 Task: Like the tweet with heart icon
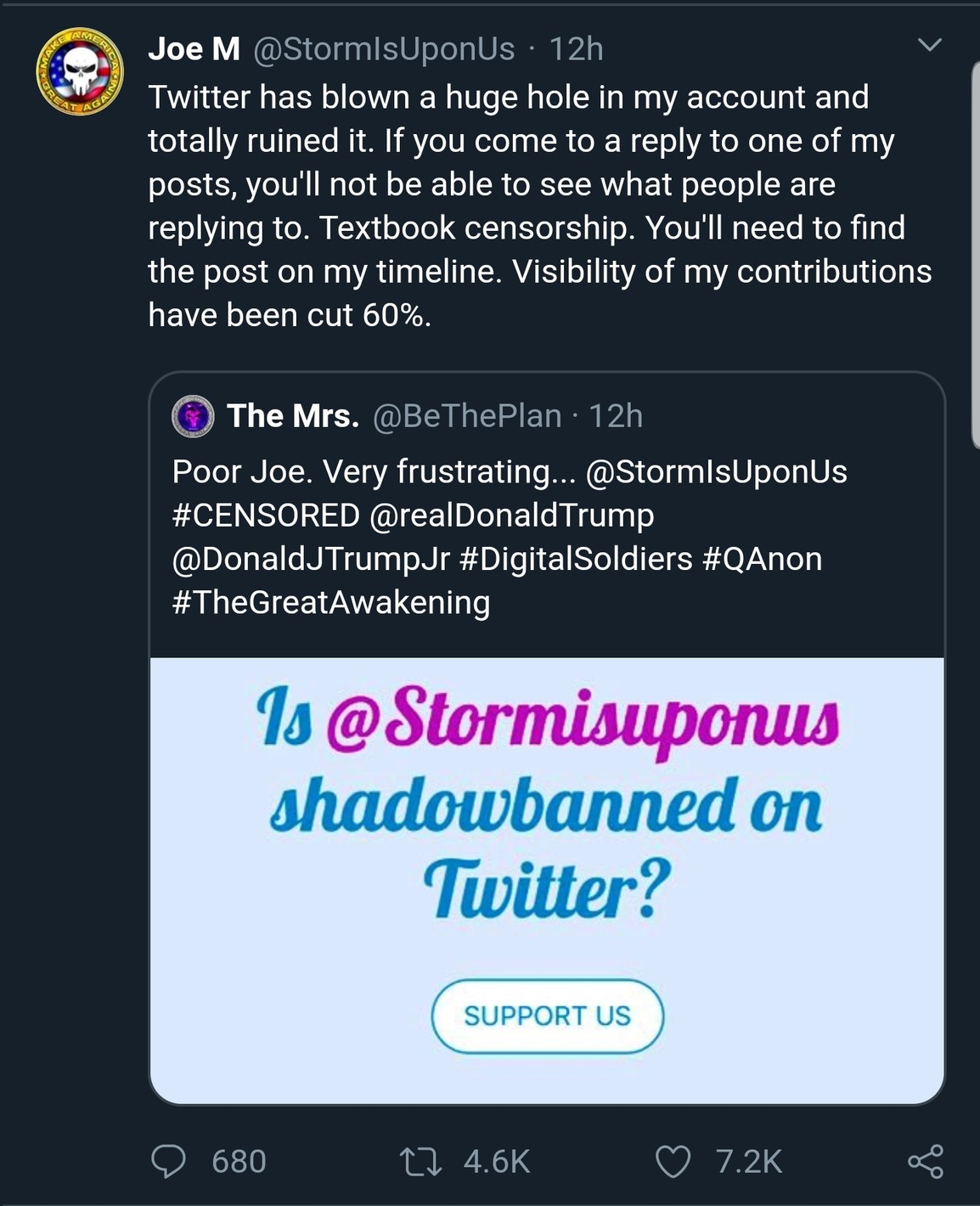673,1161
